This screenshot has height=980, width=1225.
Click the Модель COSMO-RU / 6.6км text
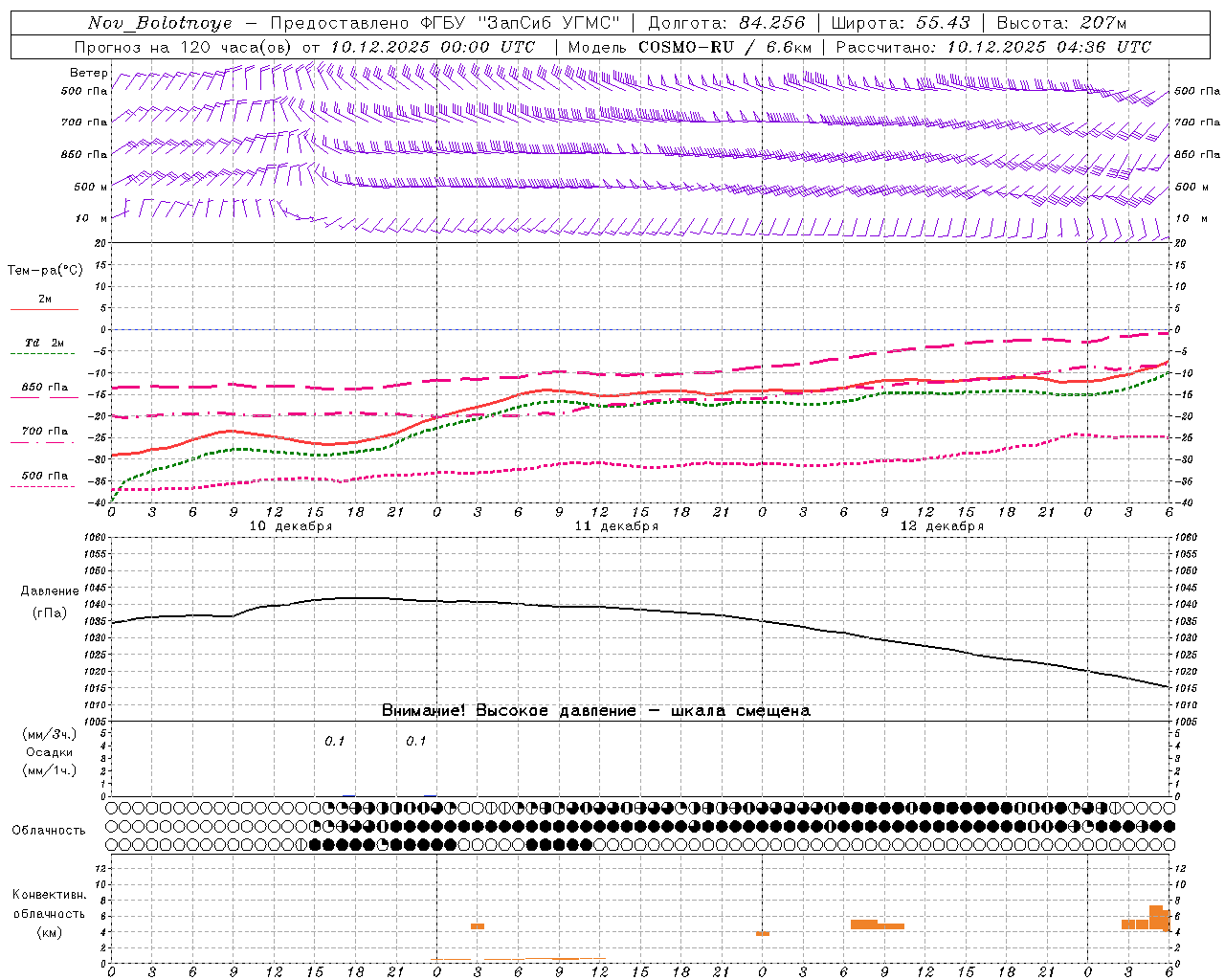click(690, 47)
